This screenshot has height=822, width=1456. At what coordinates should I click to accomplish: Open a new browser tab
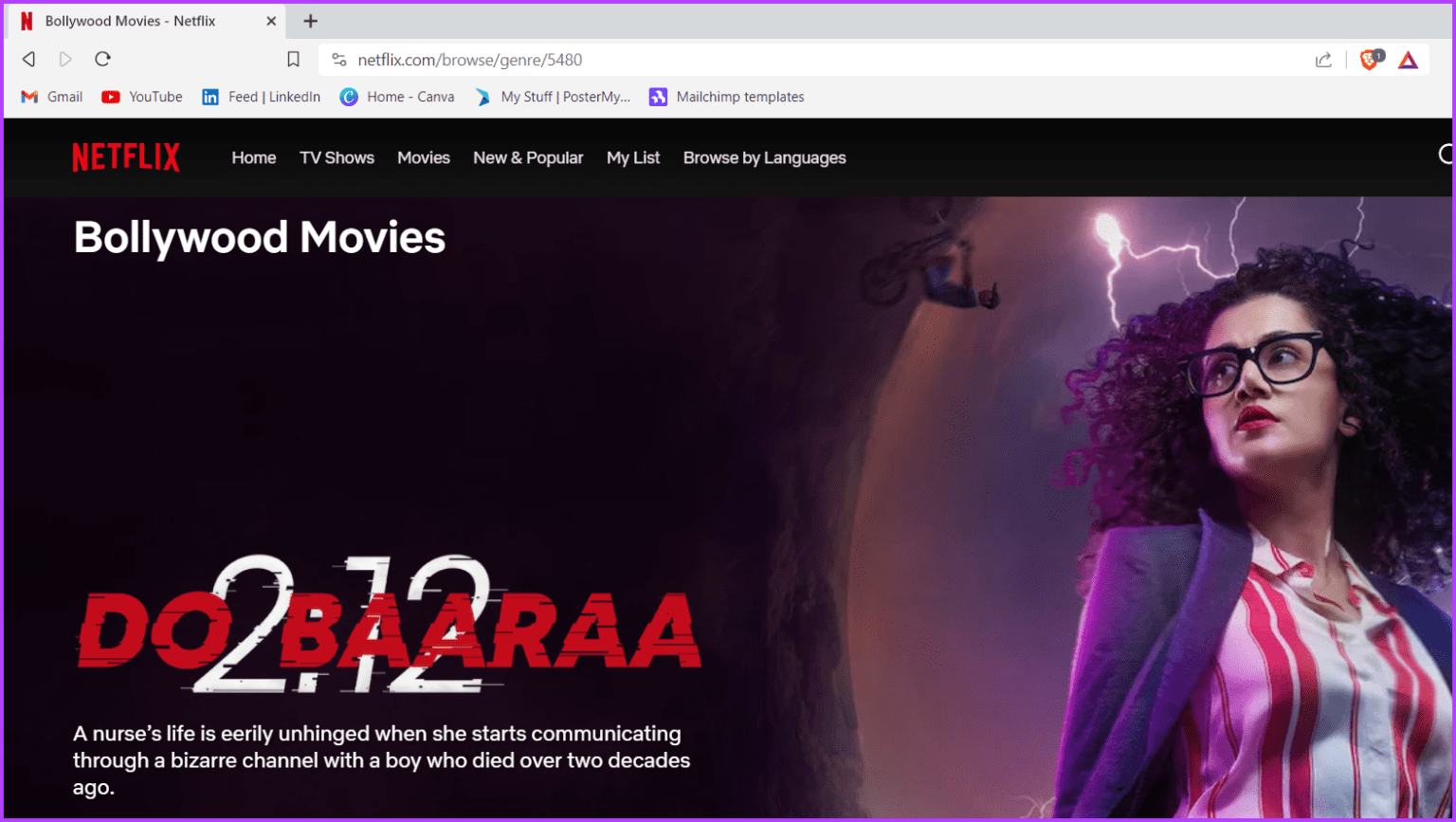tap(310, 21)
